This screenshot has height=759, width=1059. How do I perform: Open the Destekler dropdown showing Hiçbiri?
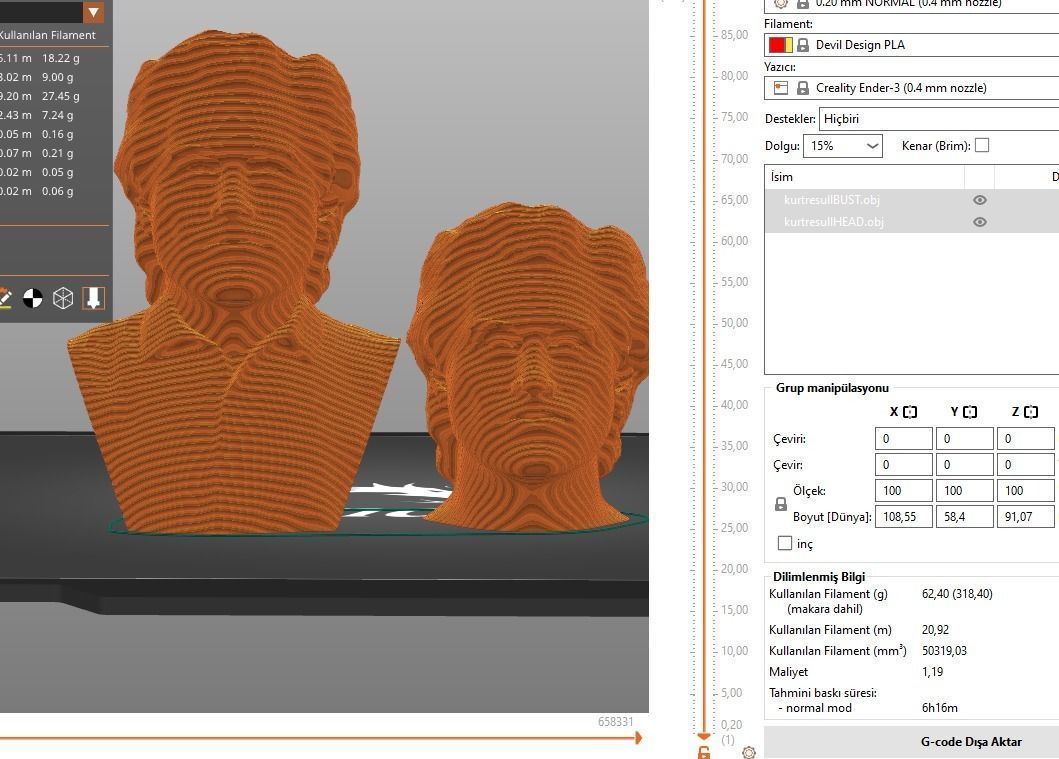pyautogui.click(x=939, y=119)
